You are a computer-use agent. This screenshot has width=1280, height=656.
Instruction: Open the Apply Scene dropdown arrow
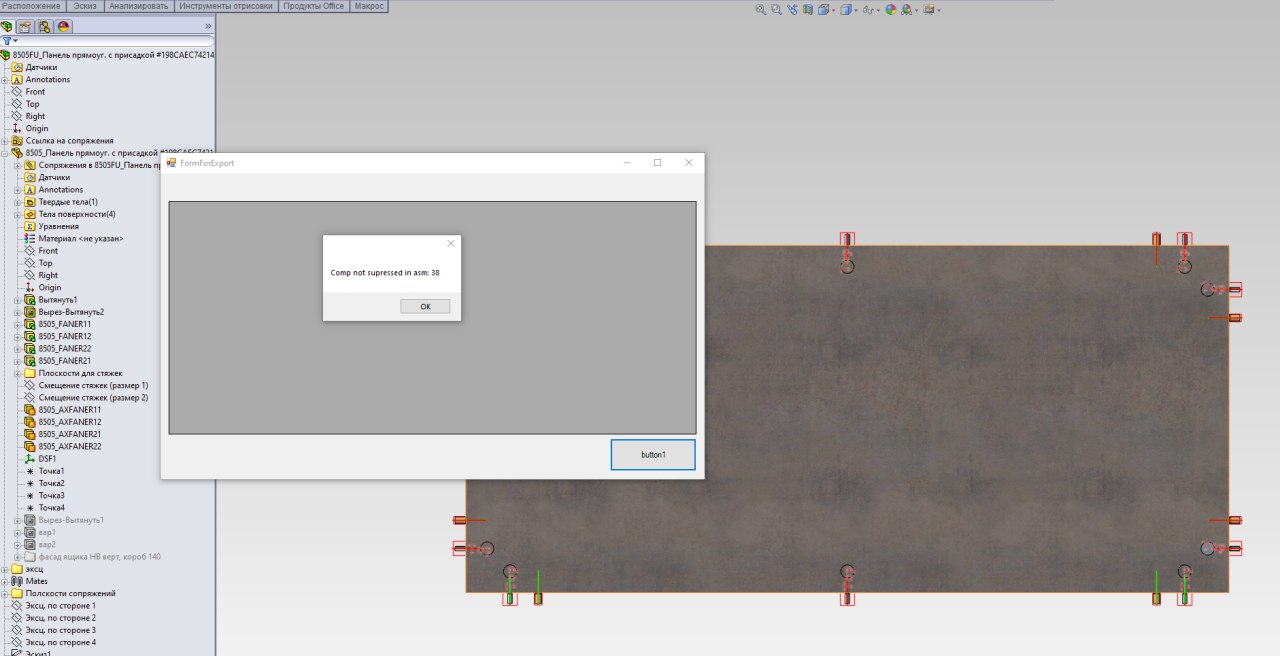pyautogui.click(x=916, y=10)
